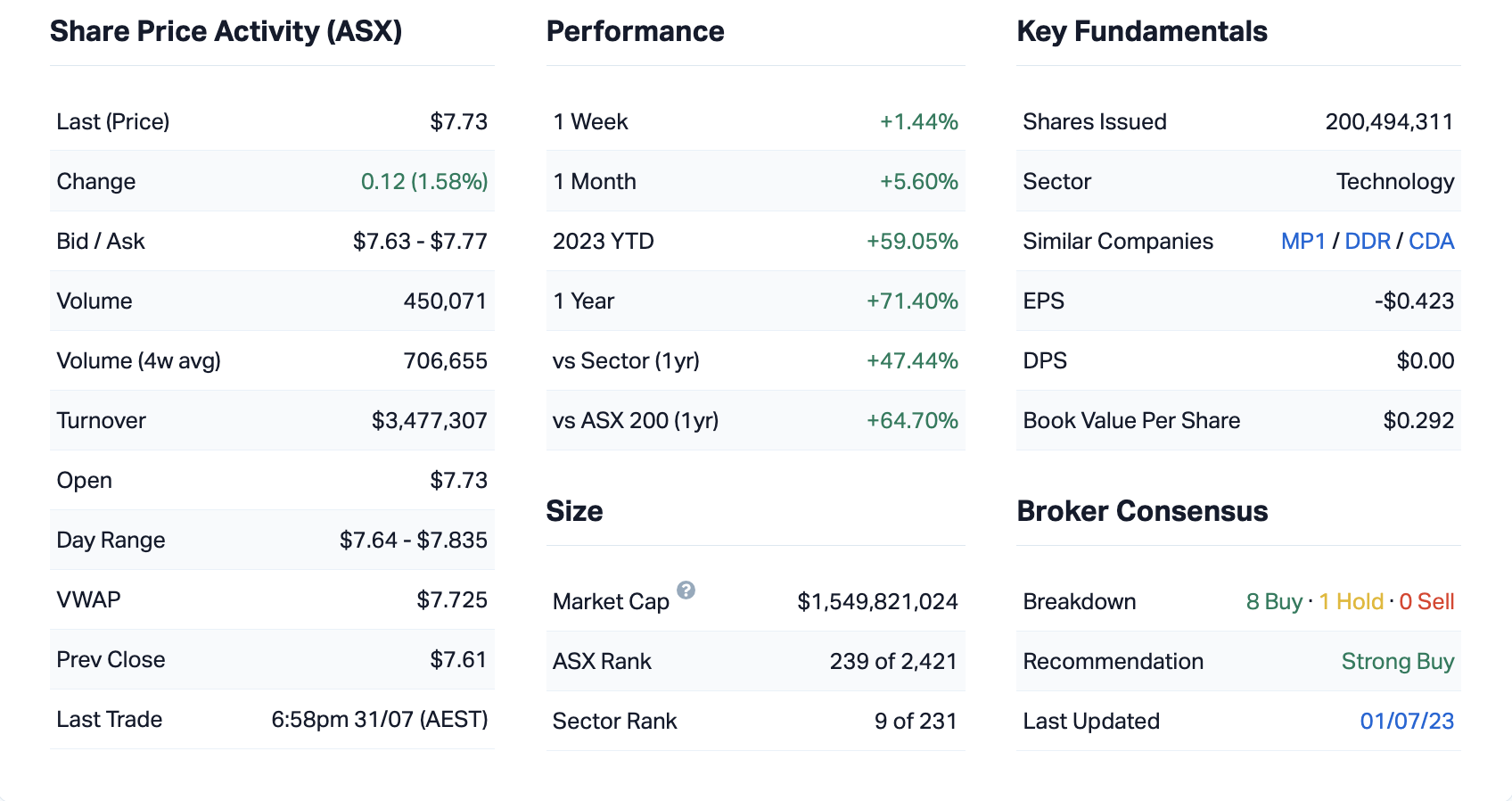Click the Sector value Technology
The image size is (1512, 801).
click(x=1394, y=182)
